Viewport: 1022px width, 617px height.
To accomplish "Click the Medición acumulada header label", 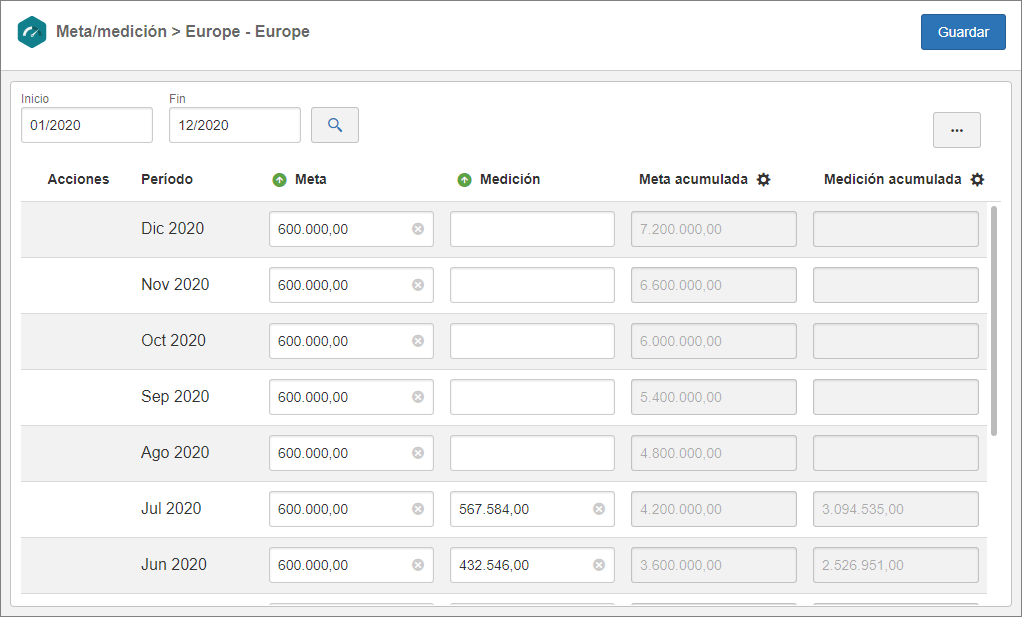I will point(892,179).
